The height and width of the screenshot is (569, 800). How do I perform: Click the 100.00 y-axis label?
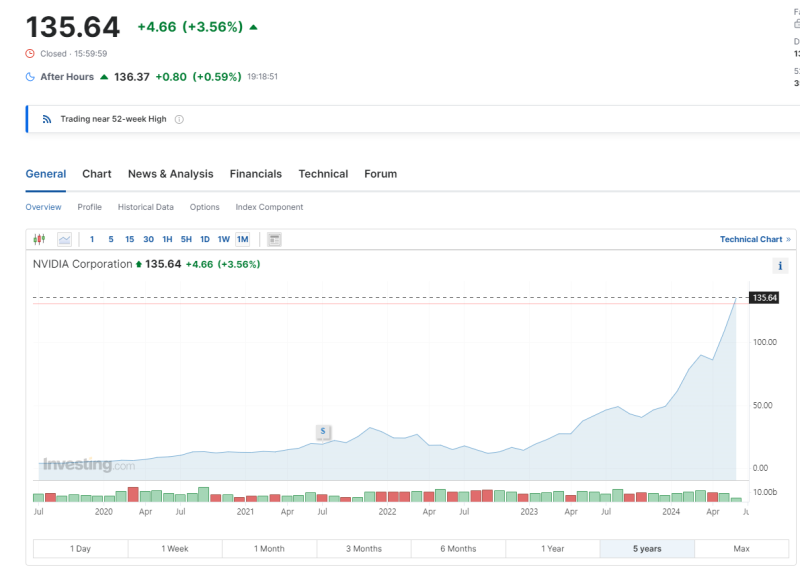765,342
